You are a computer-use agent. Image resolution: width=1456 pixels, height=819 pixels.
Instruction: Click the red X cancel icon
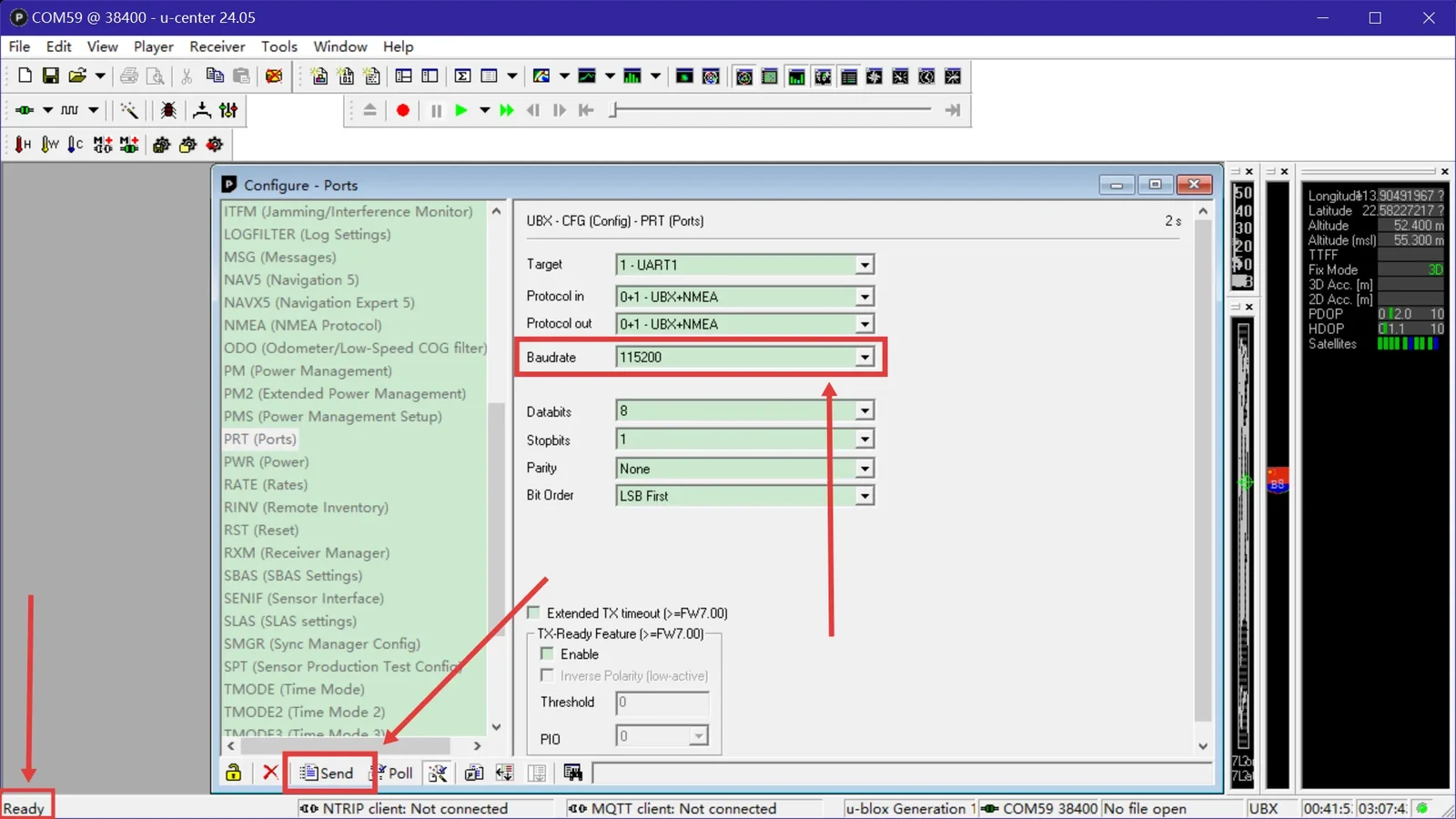click(270, 773)
